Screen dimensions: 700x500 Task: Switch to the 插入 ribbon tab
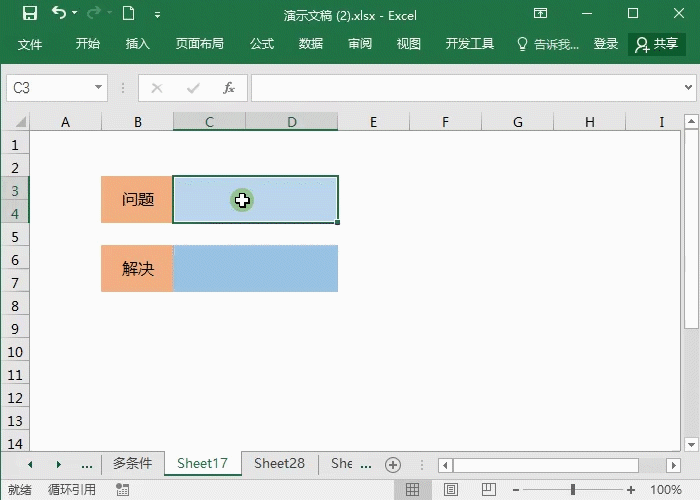click(x=138, y=44)
